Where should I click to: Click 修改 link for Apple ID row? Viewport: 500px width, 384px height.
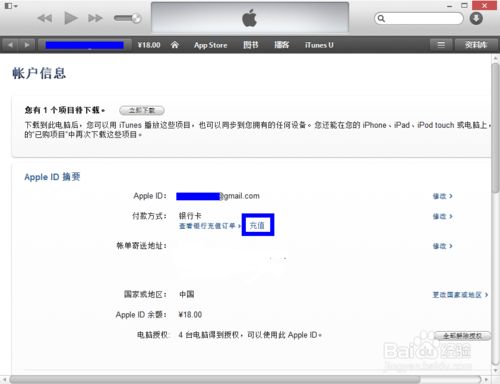point(442,196)
